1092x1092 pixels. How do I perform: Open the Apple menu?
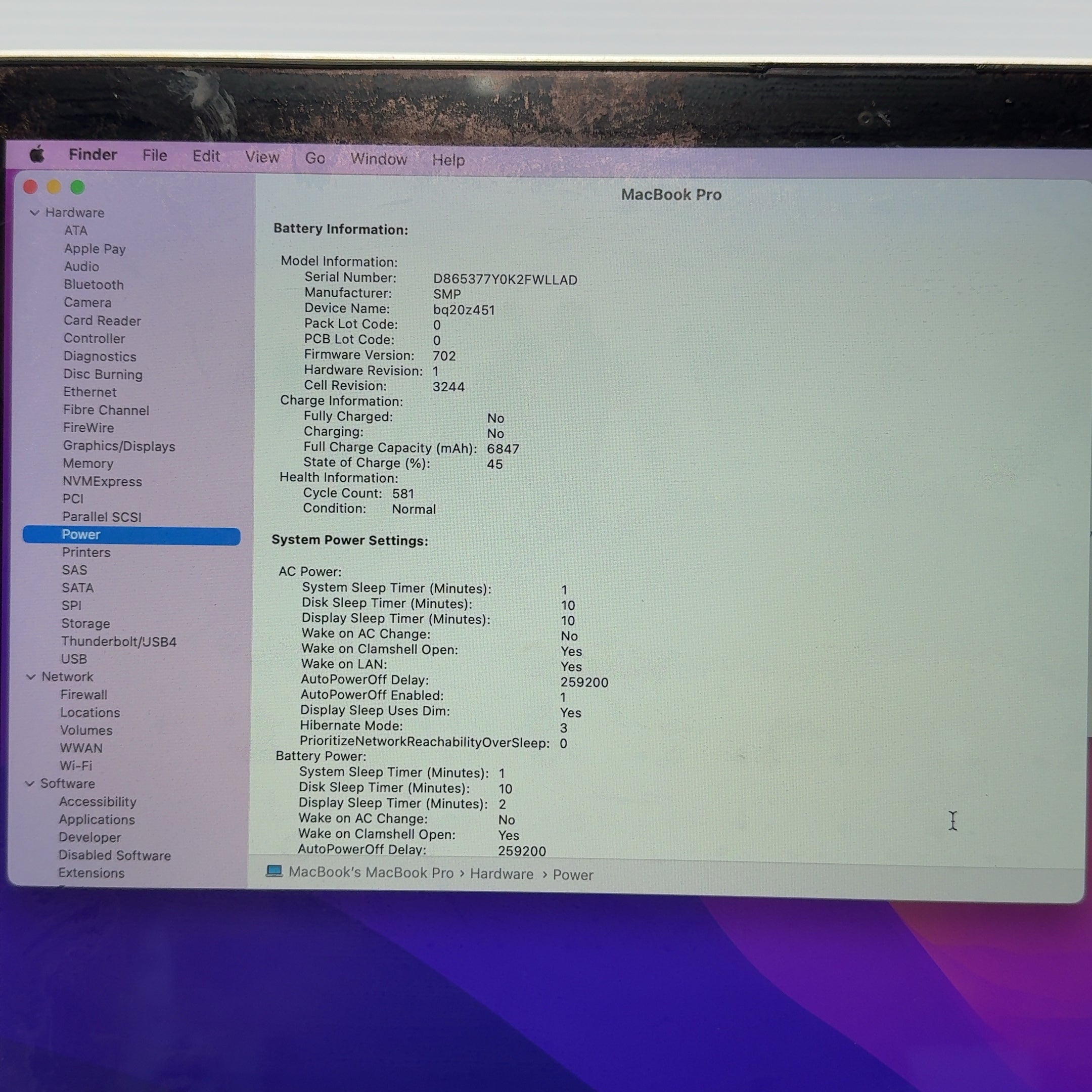[37, 154]
